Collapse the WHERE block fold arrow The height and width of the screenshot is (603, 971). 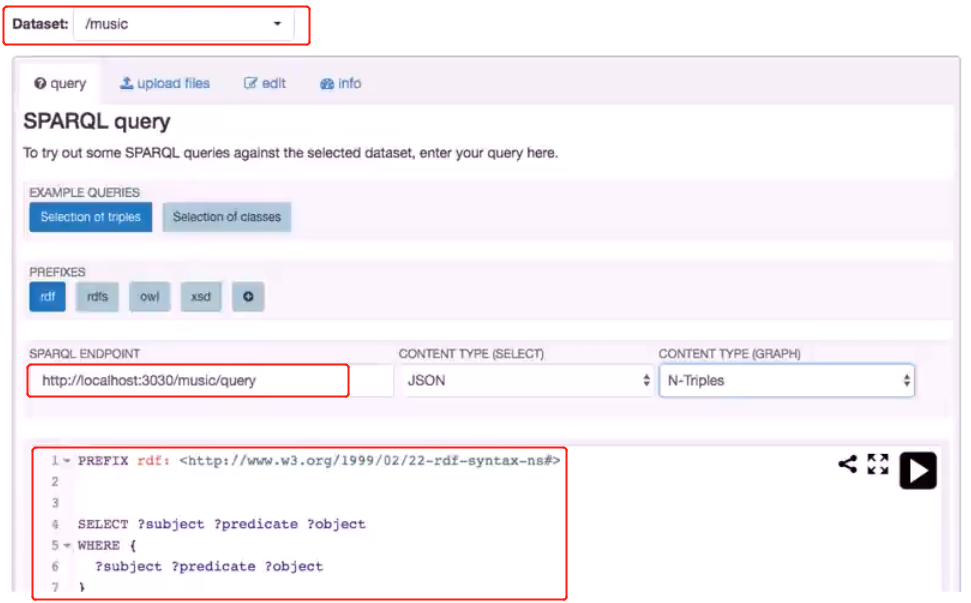(x=67, y=545)
